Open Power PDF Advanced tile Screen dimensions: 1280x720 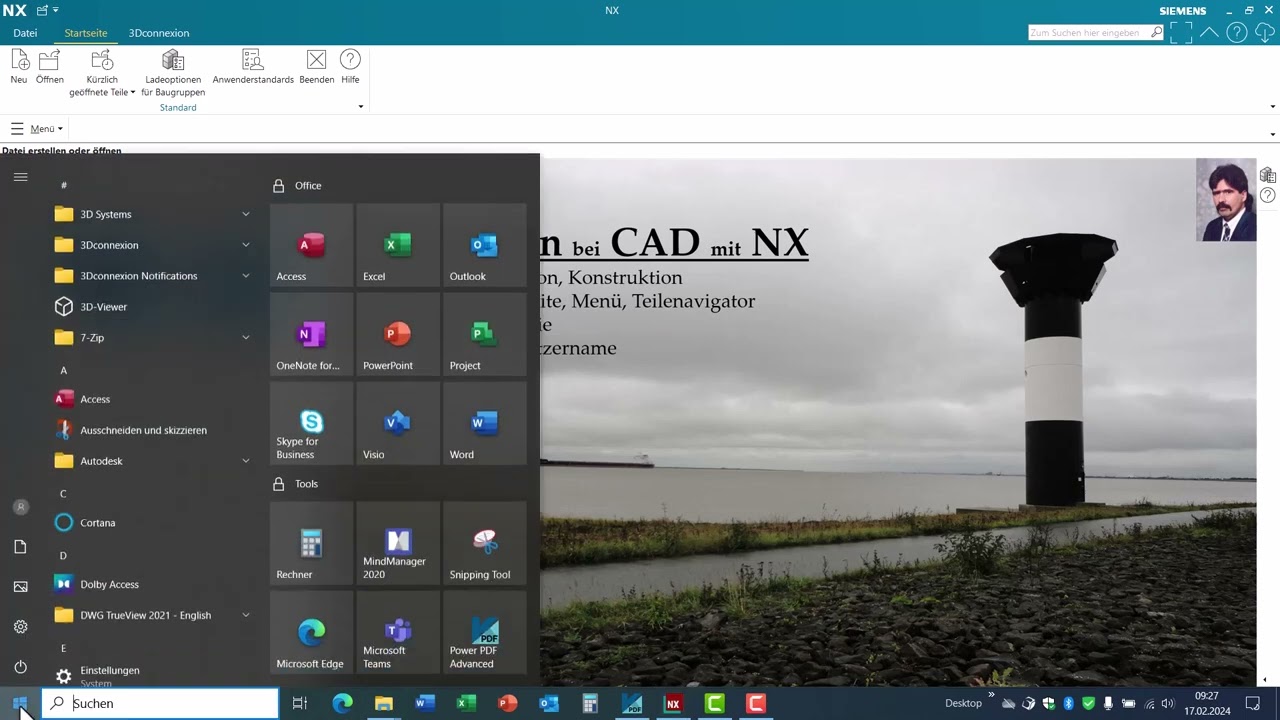484,632
